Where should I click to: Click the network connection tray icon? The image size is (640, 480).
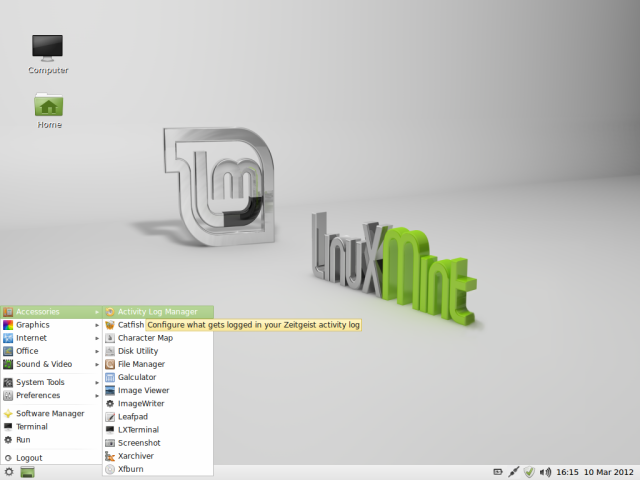[513, 472]
